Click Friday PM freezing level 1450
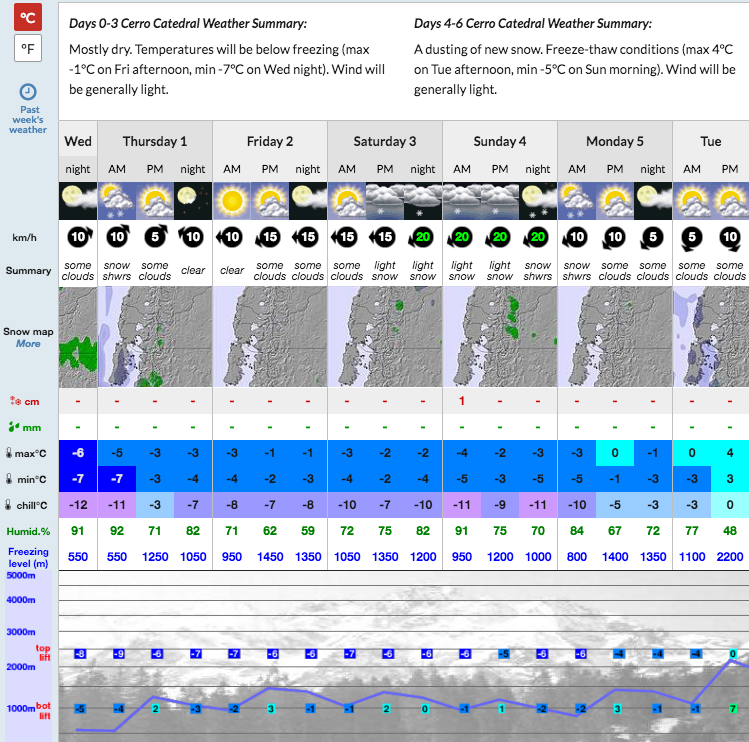Screen dimensions: 749x742 270,557
